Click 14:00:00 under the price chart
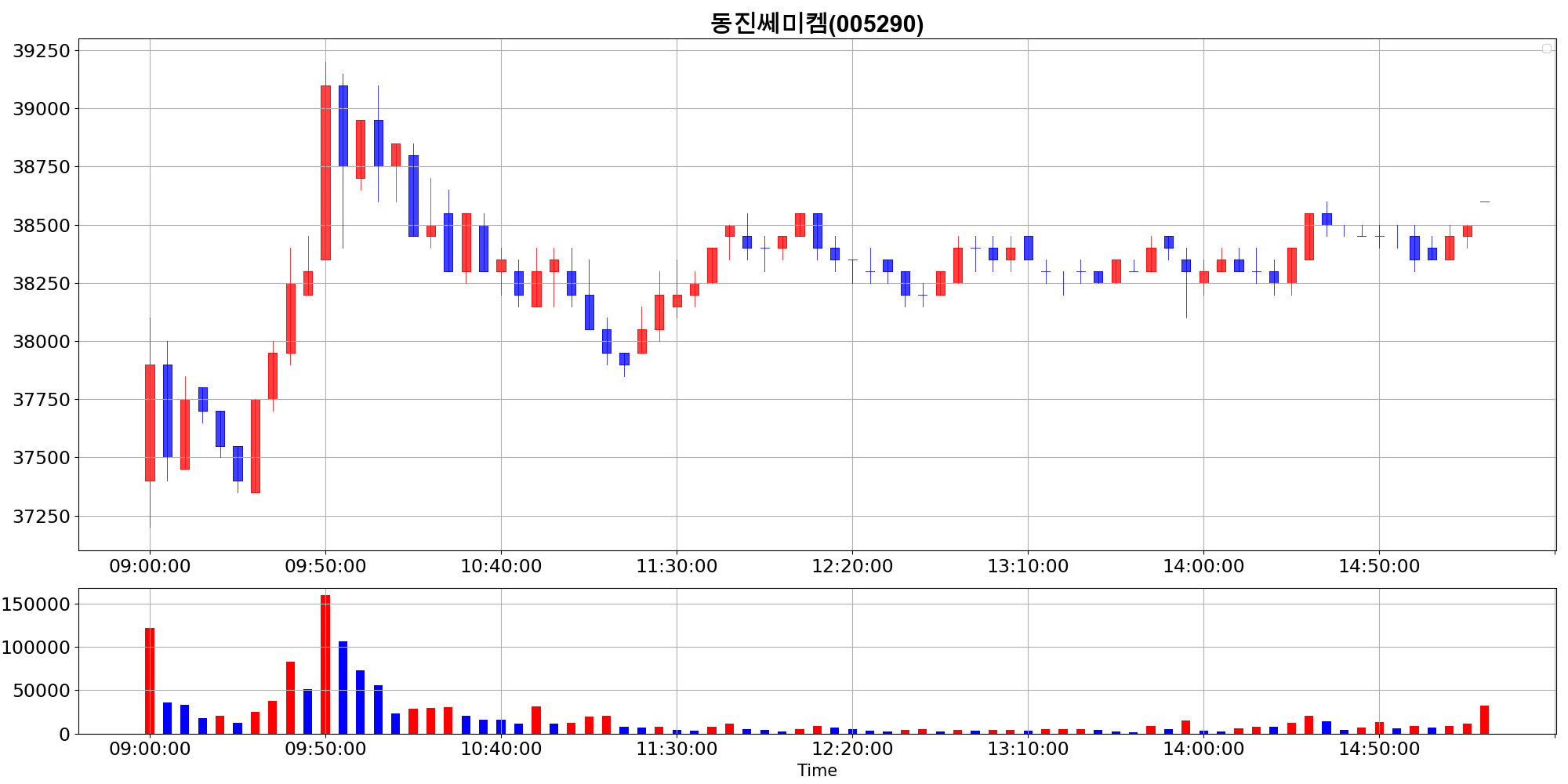The height and width of the screenshot is (784, 1568). [x=1203, y=566]
